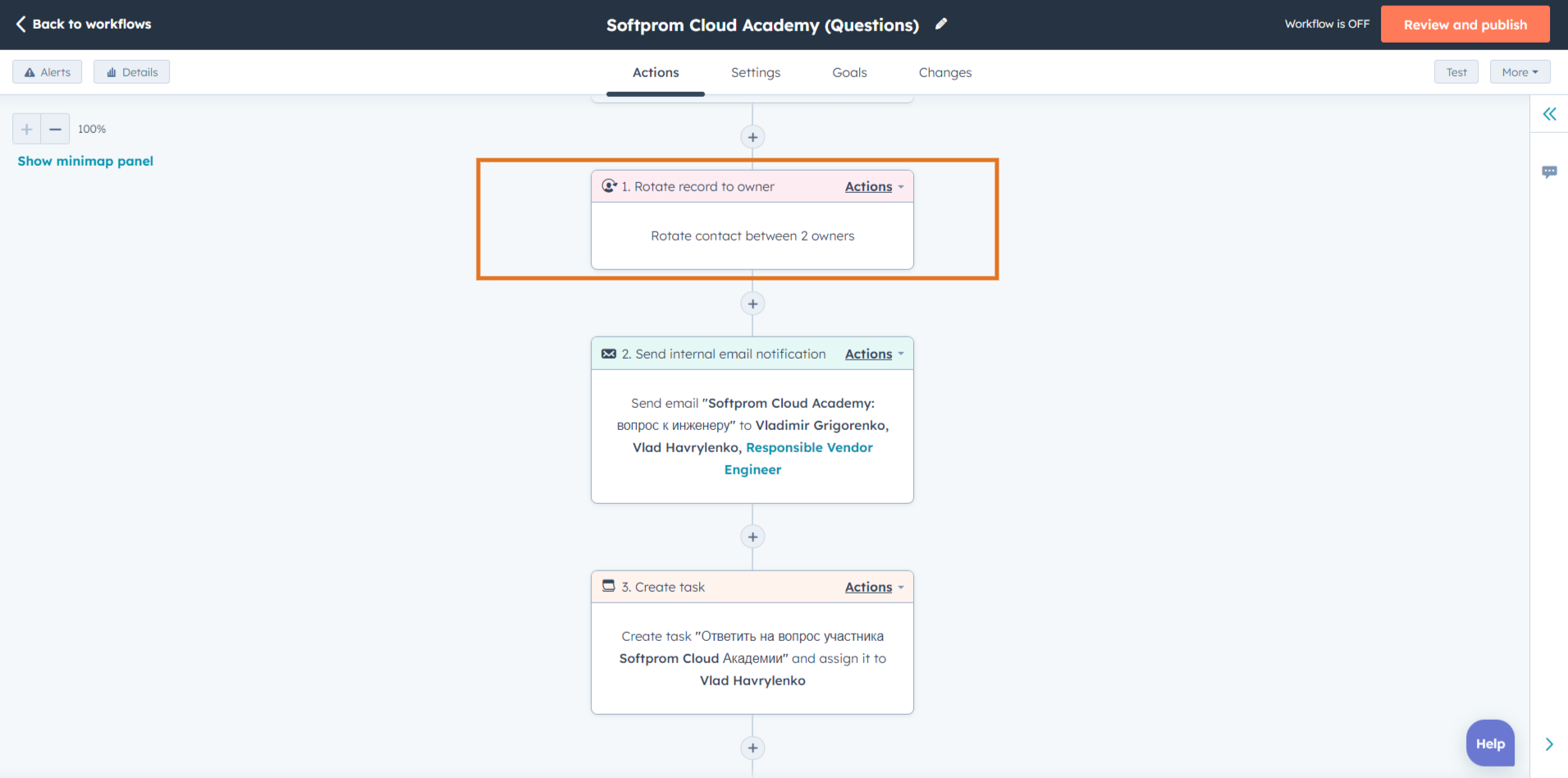Switch to the Actions tab
This screenshot has height=778, width=1568.
656,72
